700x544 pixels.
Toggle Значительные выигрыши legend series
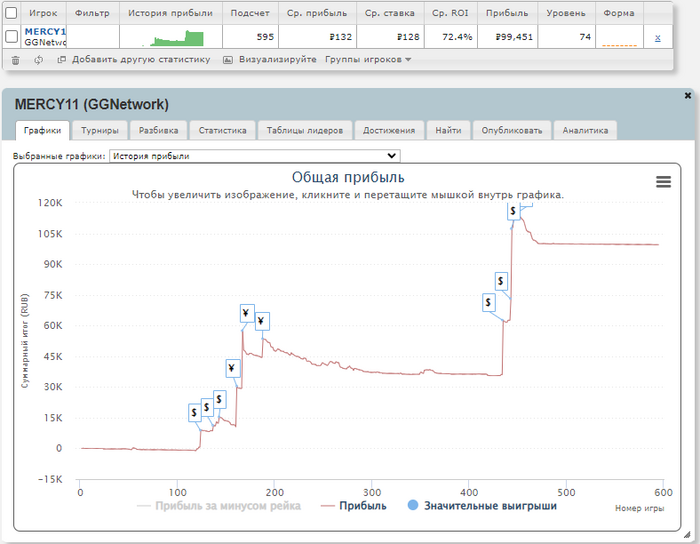(x=482, y=506)
